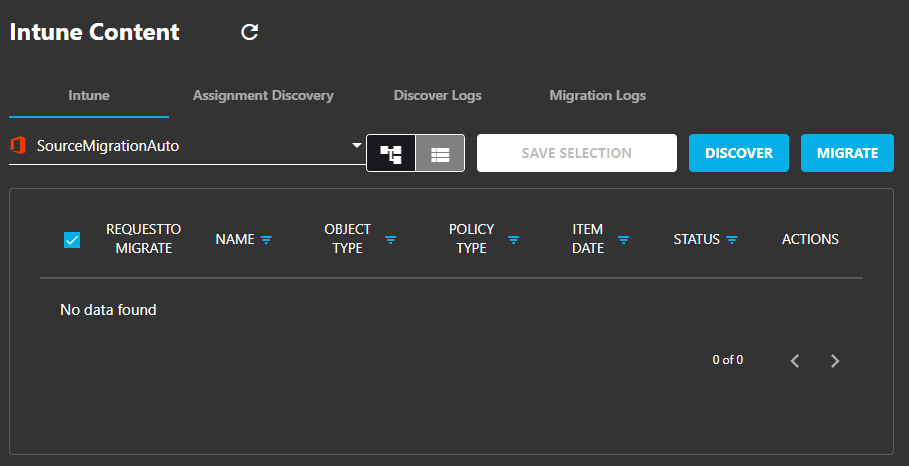Screen dimensions: 909x466
Task: Click the REQUESTTO MIGRATE header label
Action: (143, 239)
